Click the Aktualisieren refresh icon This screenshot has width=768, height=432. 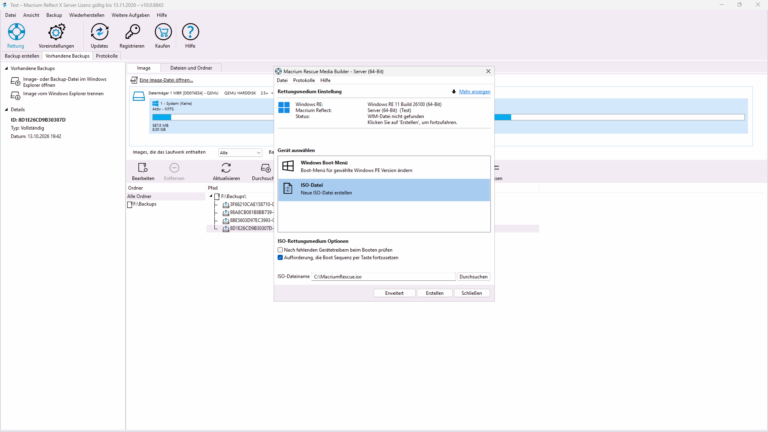click(x=226, y=168)
